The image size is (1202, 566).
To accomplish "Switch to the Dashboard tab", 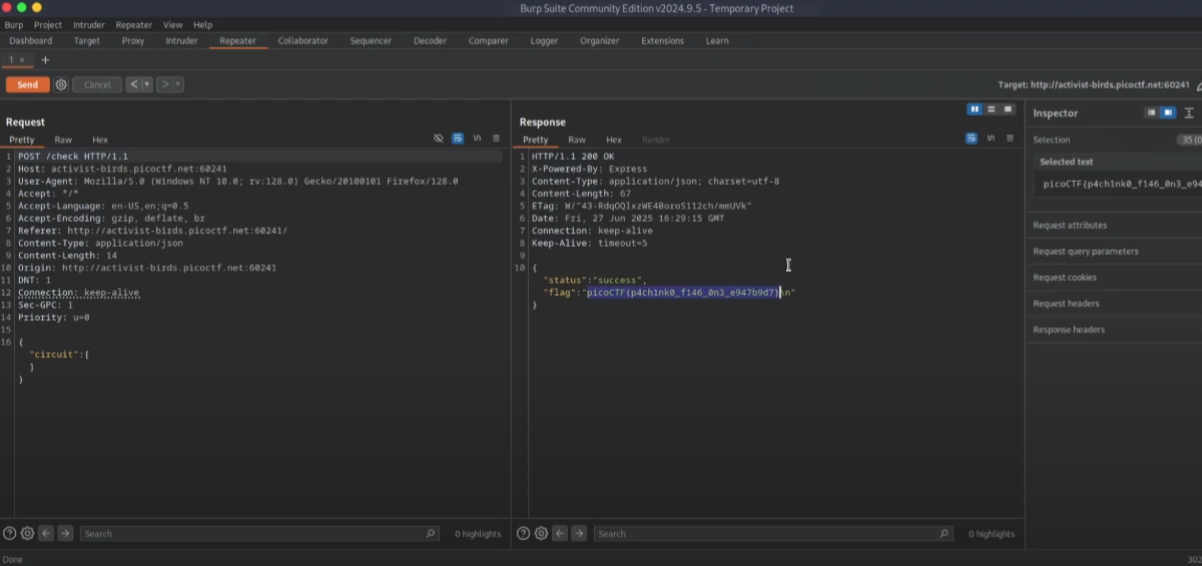I will (x=31, y=41).
